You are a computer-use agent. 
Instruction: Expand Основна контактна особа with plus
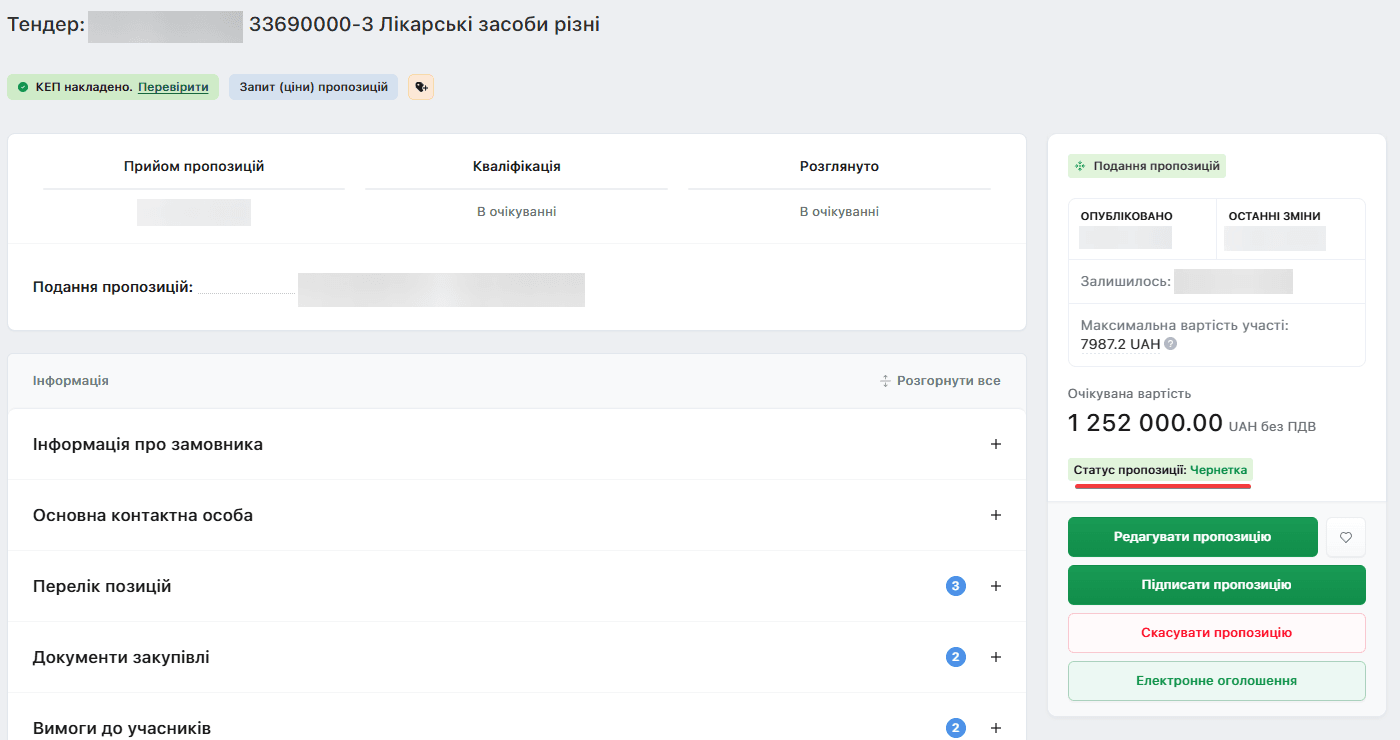(996, 515)
